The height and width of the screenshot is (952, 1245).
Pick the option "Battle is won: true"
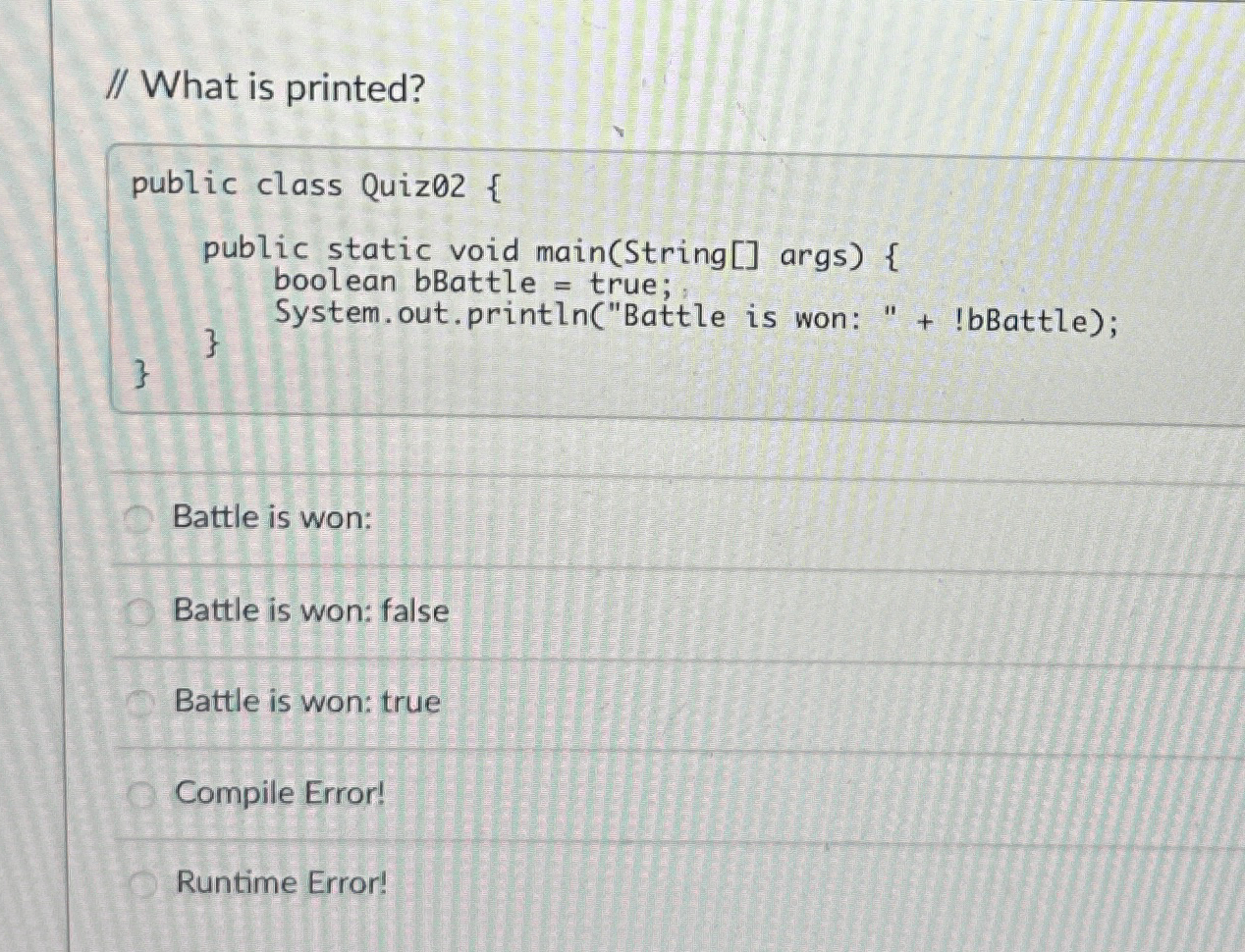(x=139, y=701)
